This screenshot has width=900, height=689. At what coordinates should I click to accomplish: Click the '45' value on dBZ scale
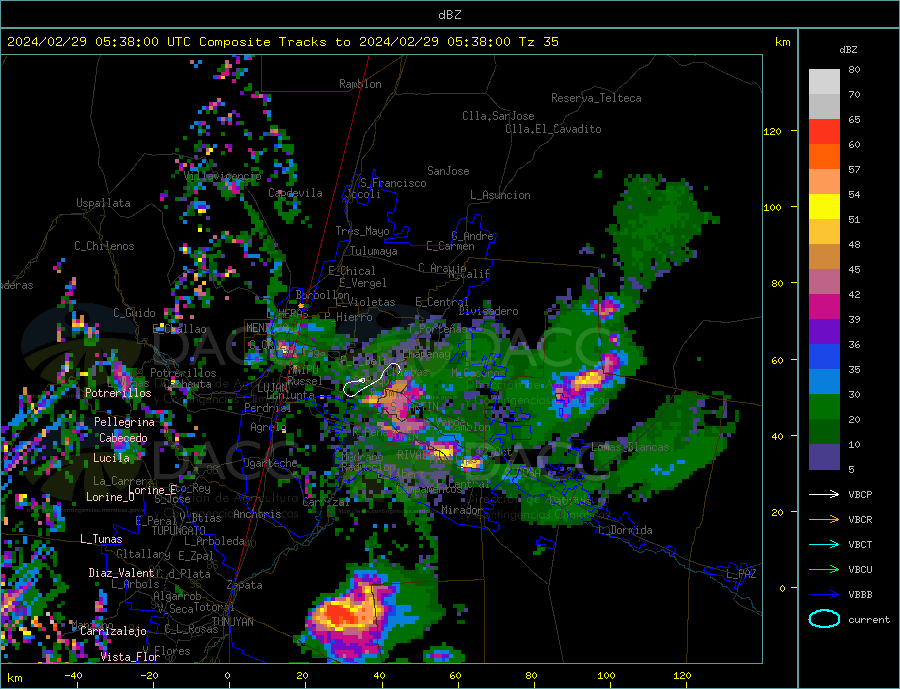click(x=854, y=269)
